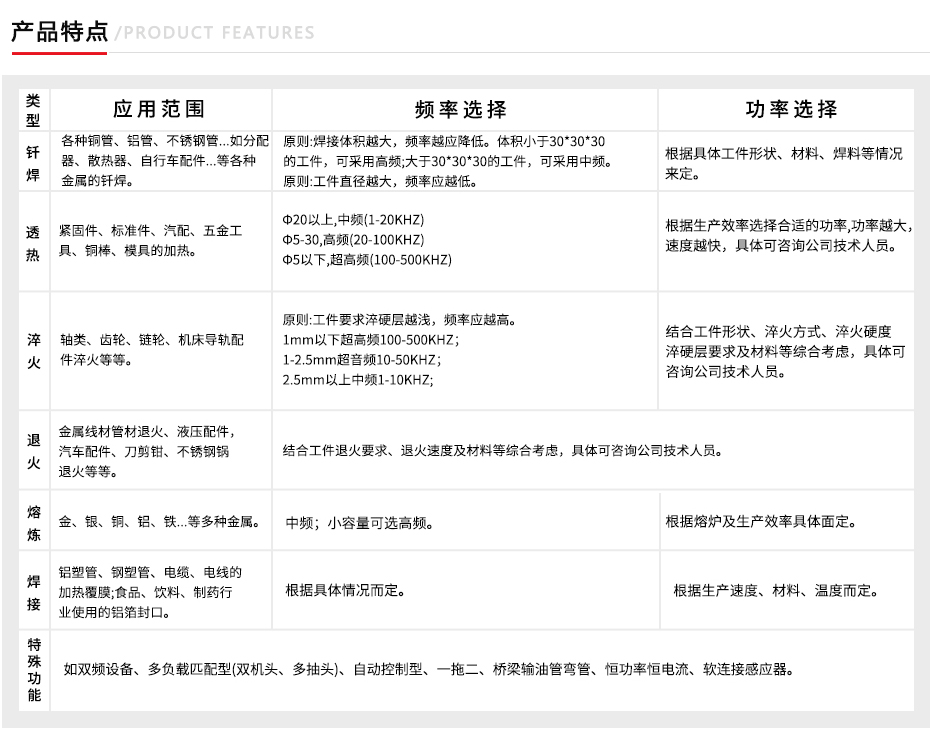Image resolution: width=930 pixels, height=742 pixels.
Task: Click the 钎焊 power cell 根据具体工件形状
Action: tap(783, 163)
